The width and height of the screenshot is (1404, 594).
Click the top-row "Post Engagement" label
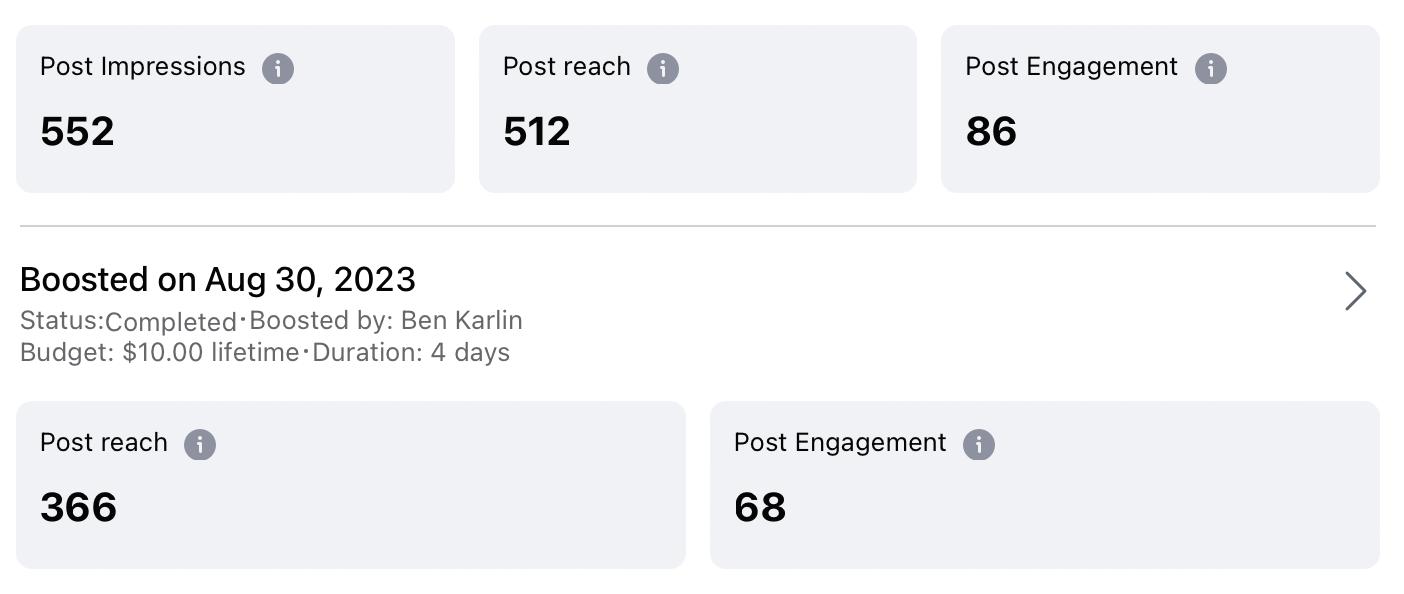pyautogui.click(x=1071, y=67)
